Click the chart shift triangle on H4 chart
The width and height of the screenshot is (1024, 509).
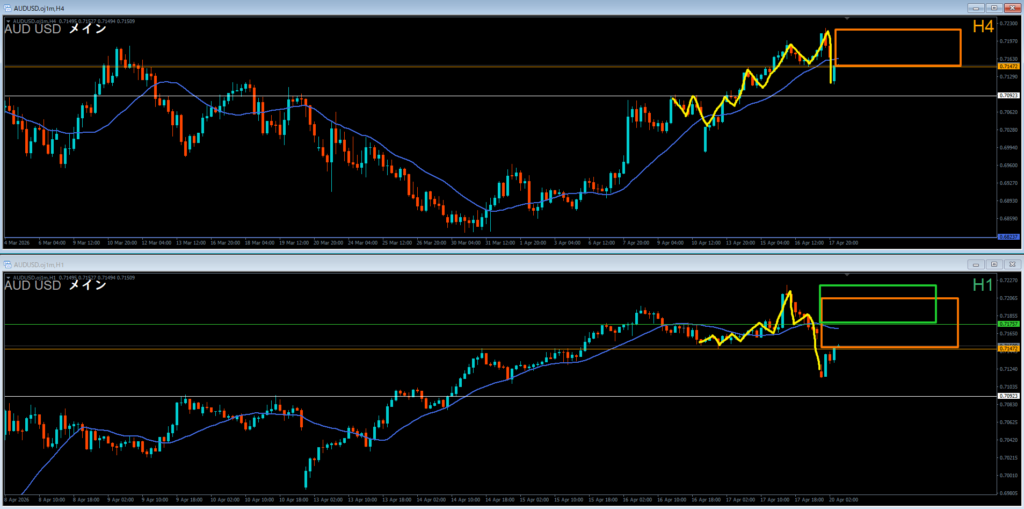848,19
